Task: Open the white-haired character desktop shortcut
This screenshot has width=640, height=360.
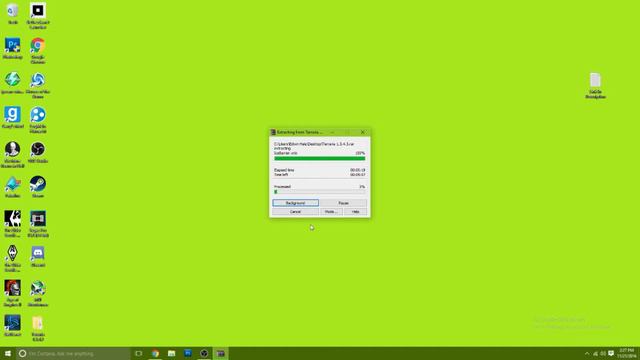Action: click(13, 155)
